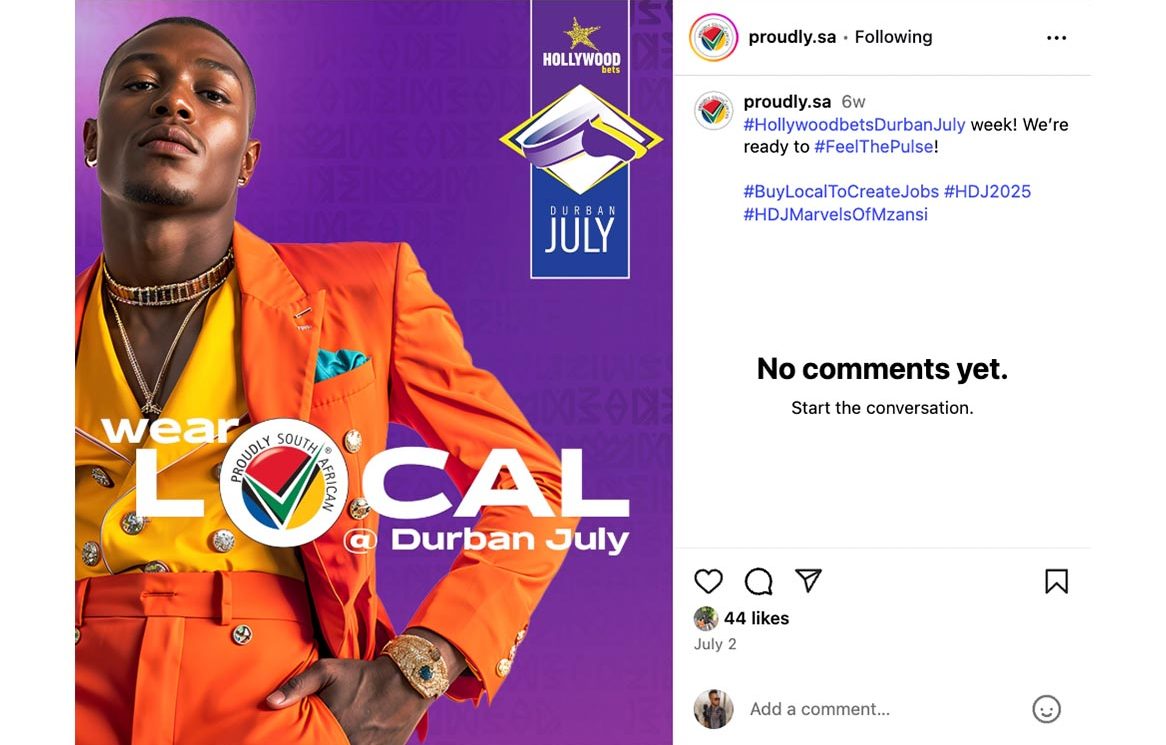The width and height of the screenshot is (1166, 745).
Task: View the 44 likes list
Action: point(756,619)
